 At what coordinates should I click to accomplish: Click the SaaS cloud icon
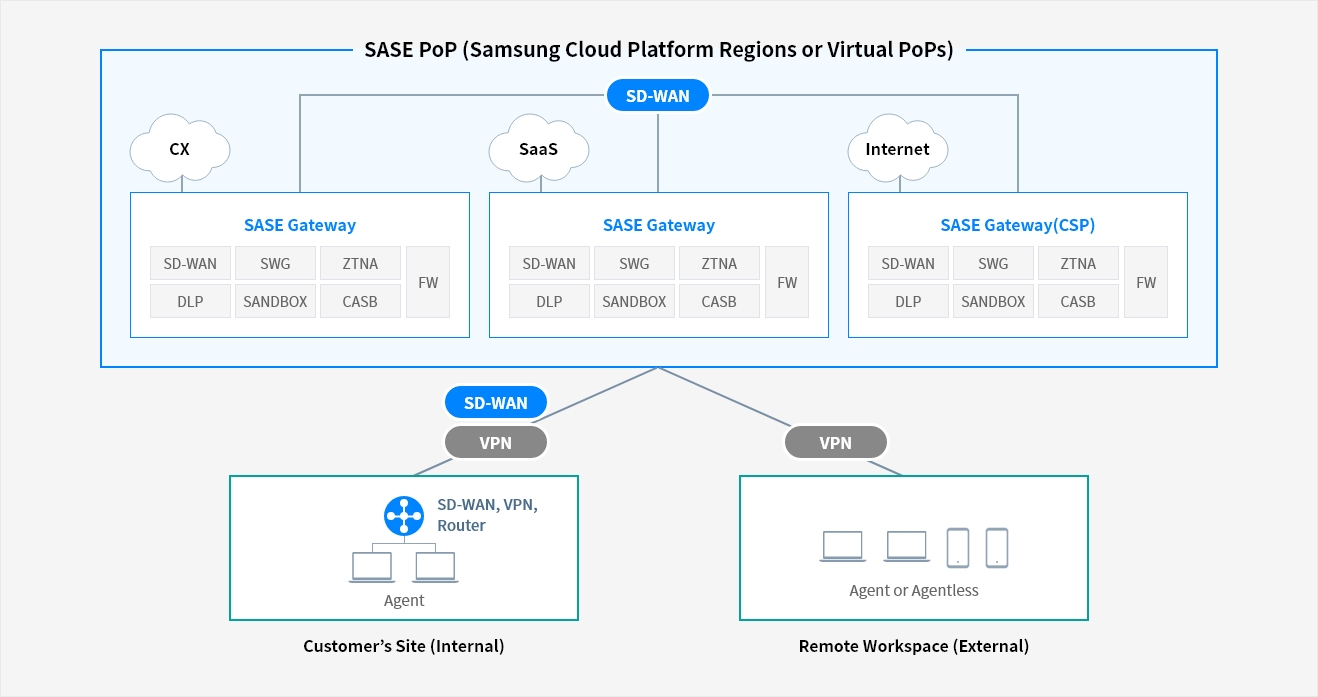(x=538, y=149)
